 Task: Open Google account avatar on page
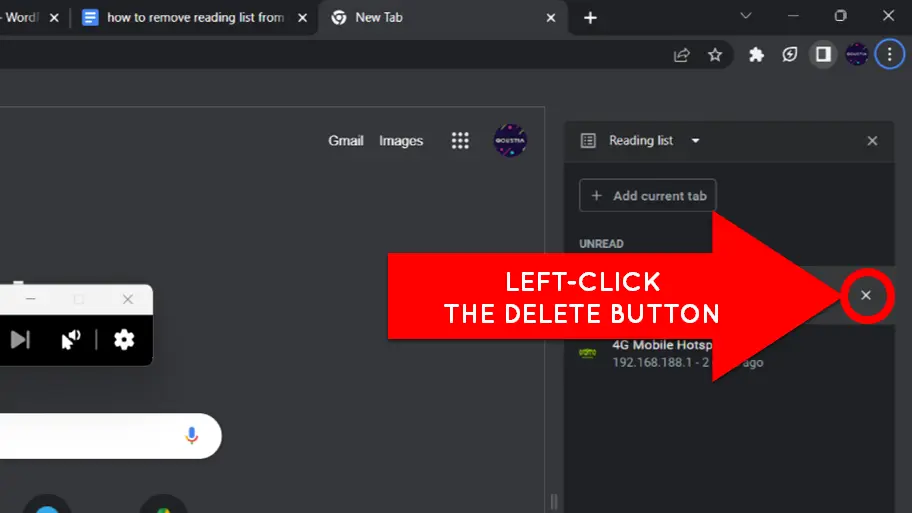(510, 140)
